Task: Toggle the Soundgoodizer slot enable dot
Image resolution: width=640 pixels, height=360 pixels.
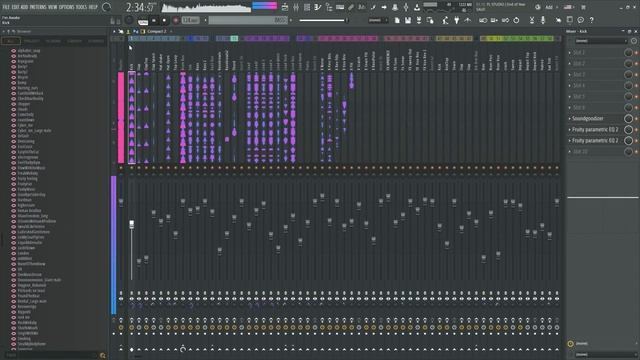Action: pos(636,119)
